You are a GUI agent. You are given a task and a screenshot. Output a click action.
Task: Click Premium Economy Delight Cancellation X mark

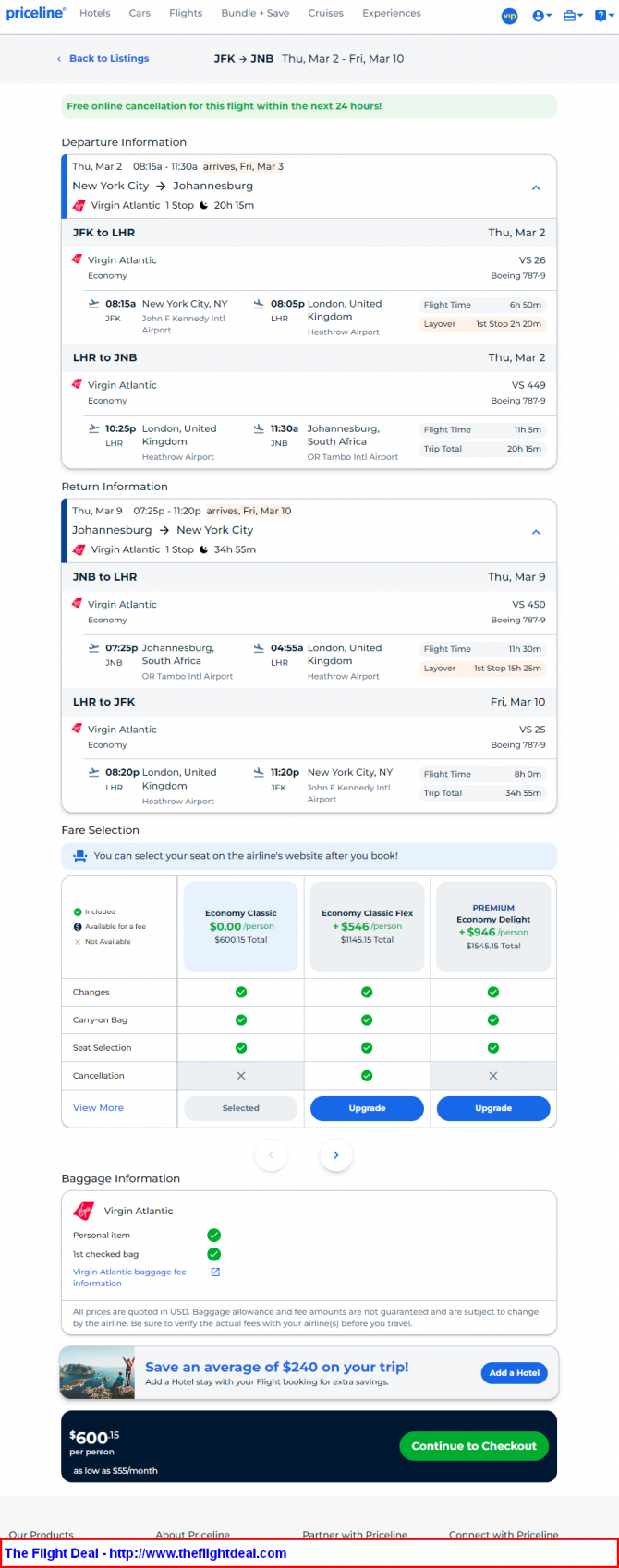493,1076
